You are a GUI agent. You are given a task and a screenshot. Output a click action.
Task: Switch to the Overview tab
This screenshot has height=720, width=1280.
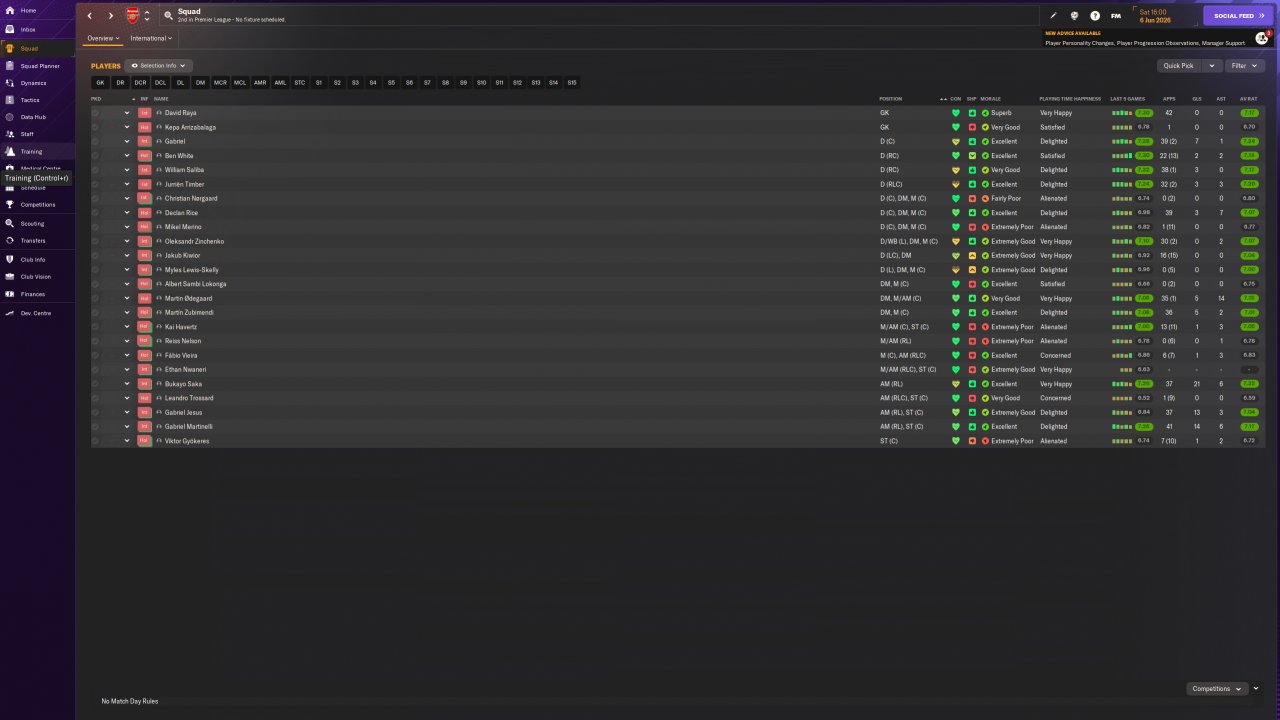pos(102,38)
